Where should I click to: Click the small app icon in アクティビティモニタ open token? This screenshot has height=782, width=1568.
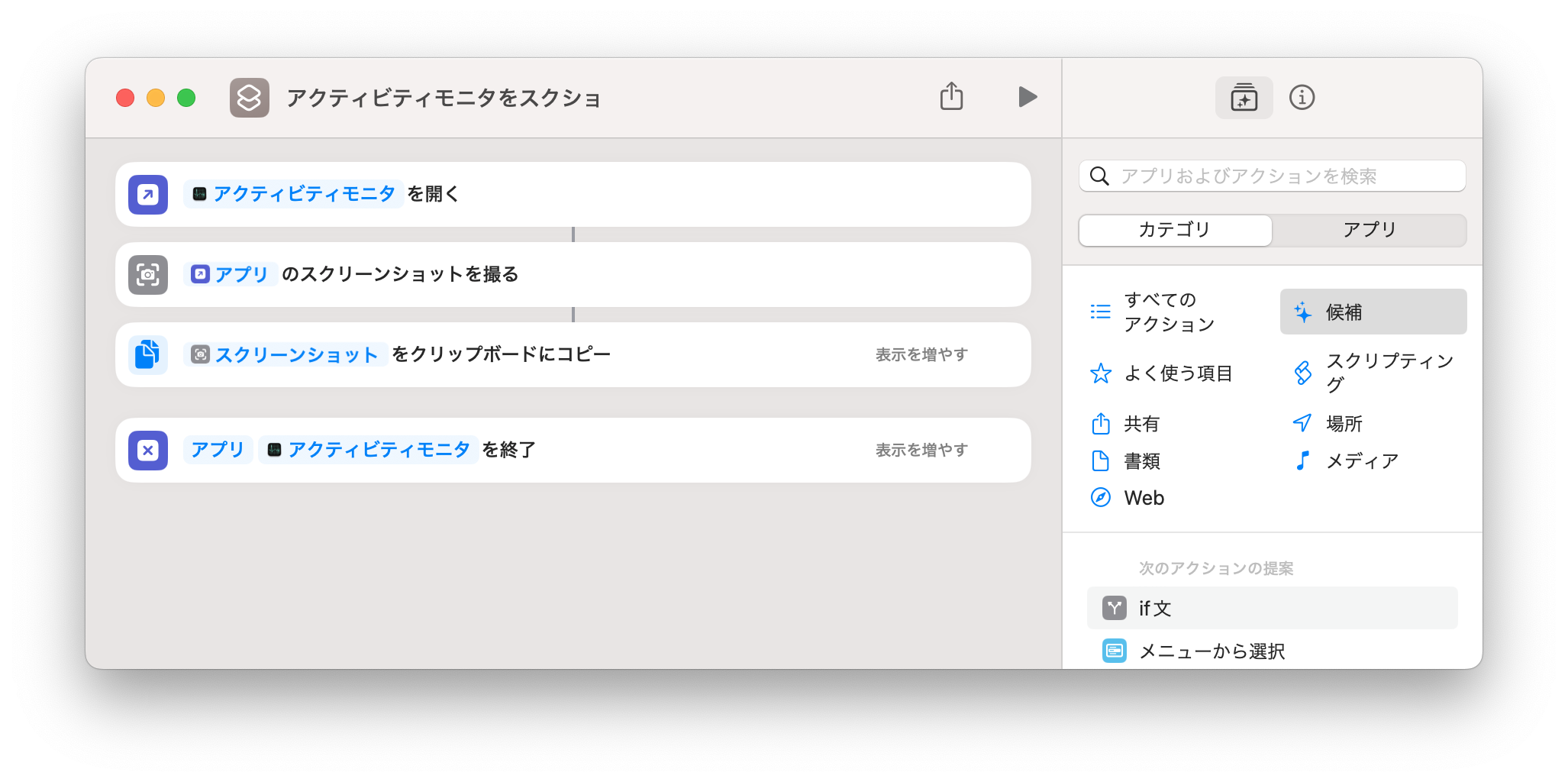[199, 194]
